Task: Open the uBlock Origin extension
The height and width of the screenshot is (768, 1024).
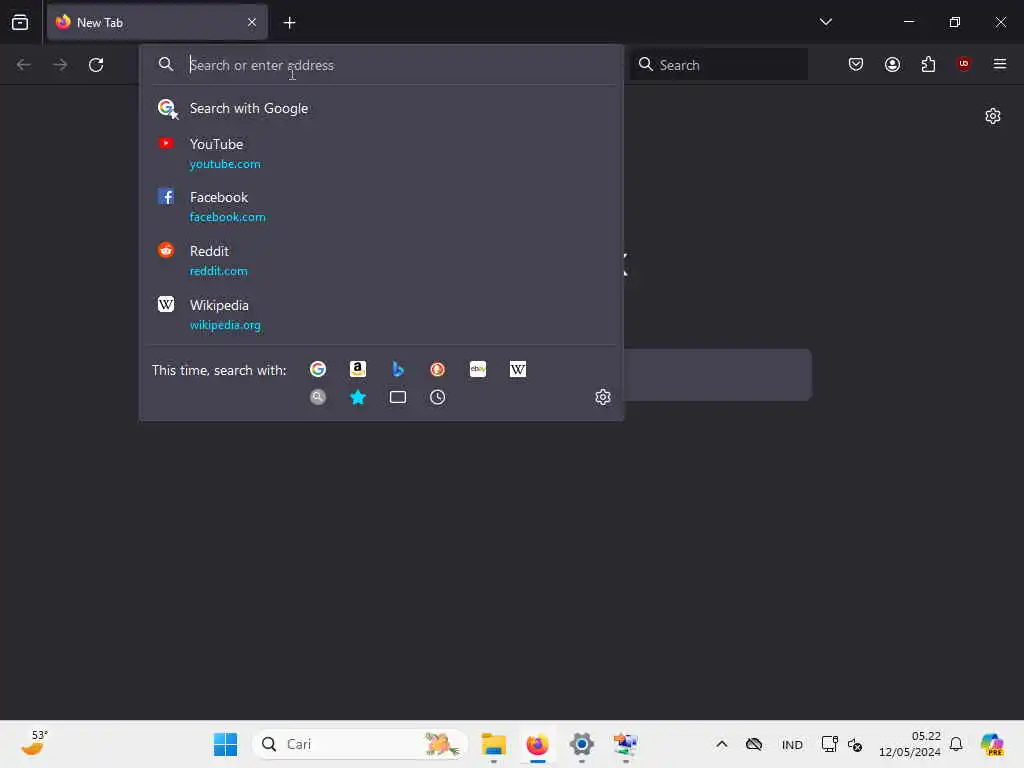Action: (964, 63)
